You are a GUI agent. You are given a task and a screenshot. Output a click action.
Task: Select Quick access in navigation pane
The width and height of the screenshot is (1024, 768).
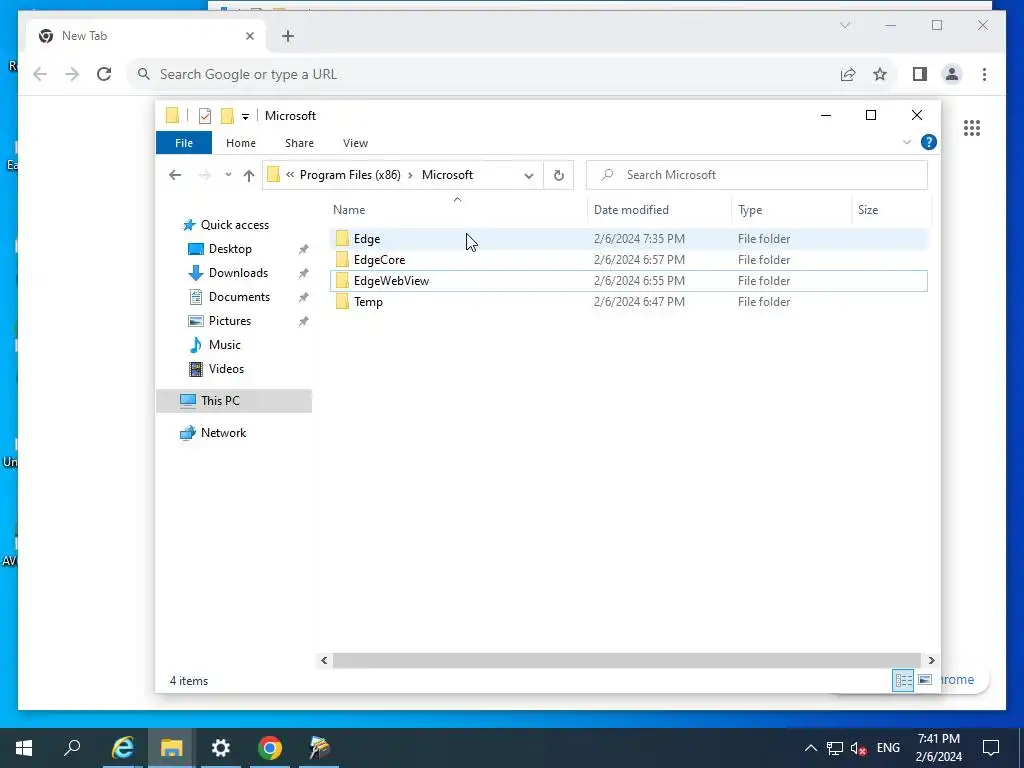tap(234, 225)
